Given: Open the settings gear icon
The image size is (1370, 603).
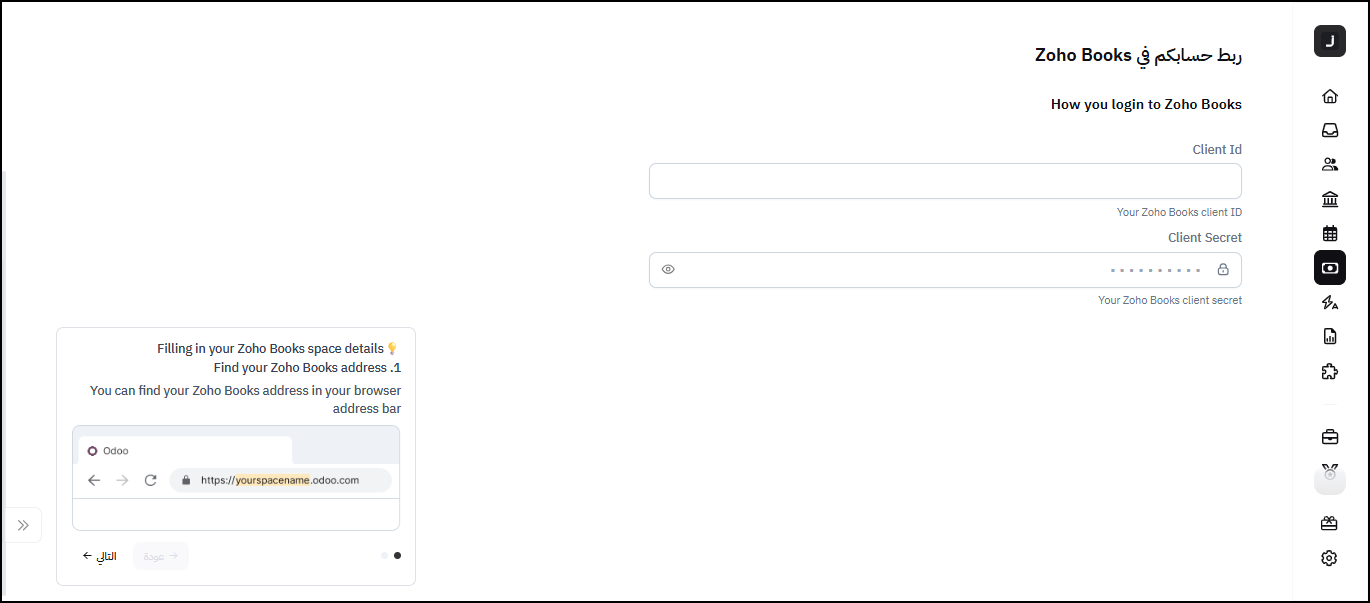Looking at the screenshot, I should pos(1329,558).
